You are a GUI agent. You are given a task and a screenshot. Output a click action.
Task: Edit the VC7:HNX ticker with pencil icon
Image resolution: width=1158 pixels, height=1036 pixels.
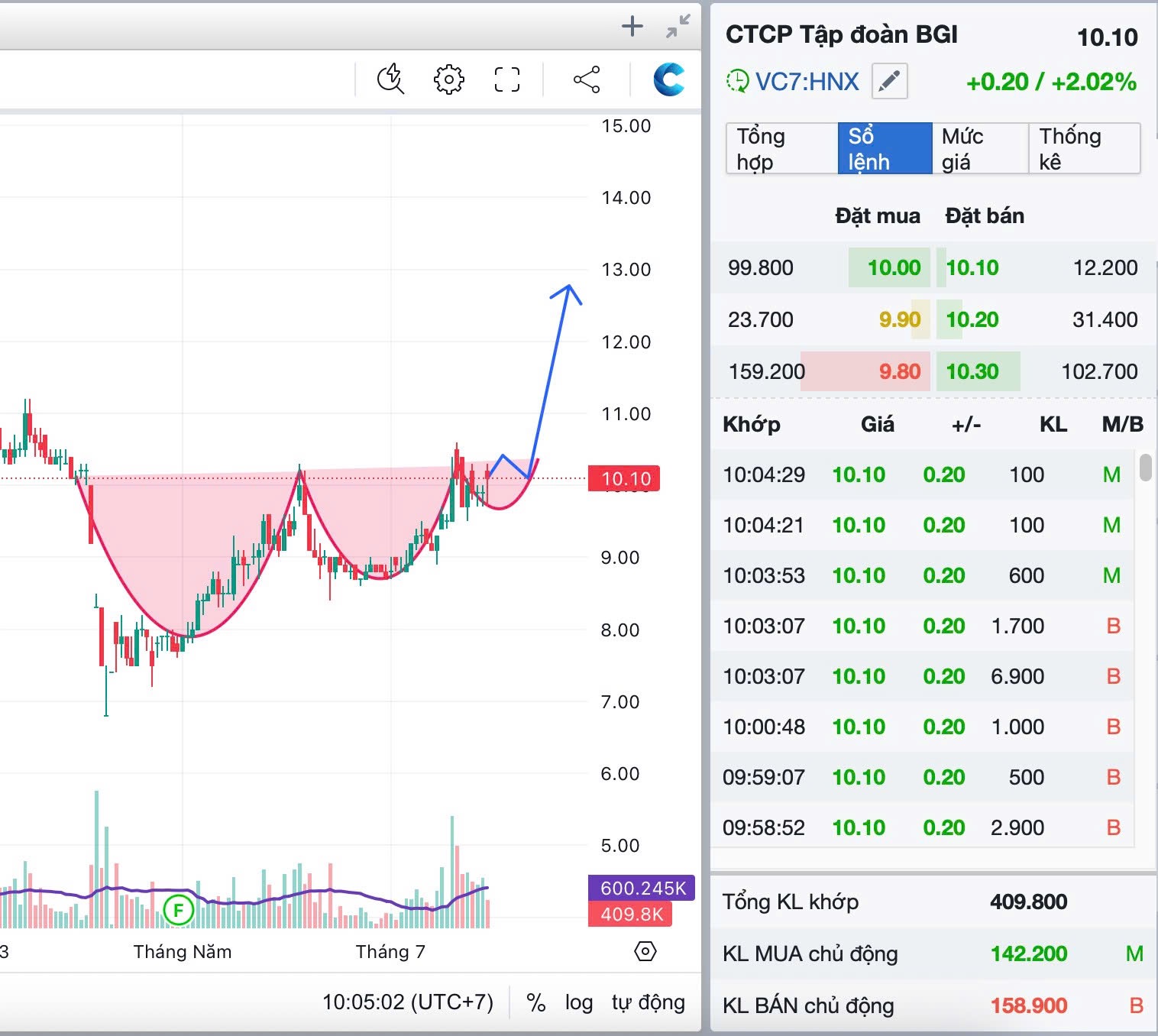tap(889, 81)
